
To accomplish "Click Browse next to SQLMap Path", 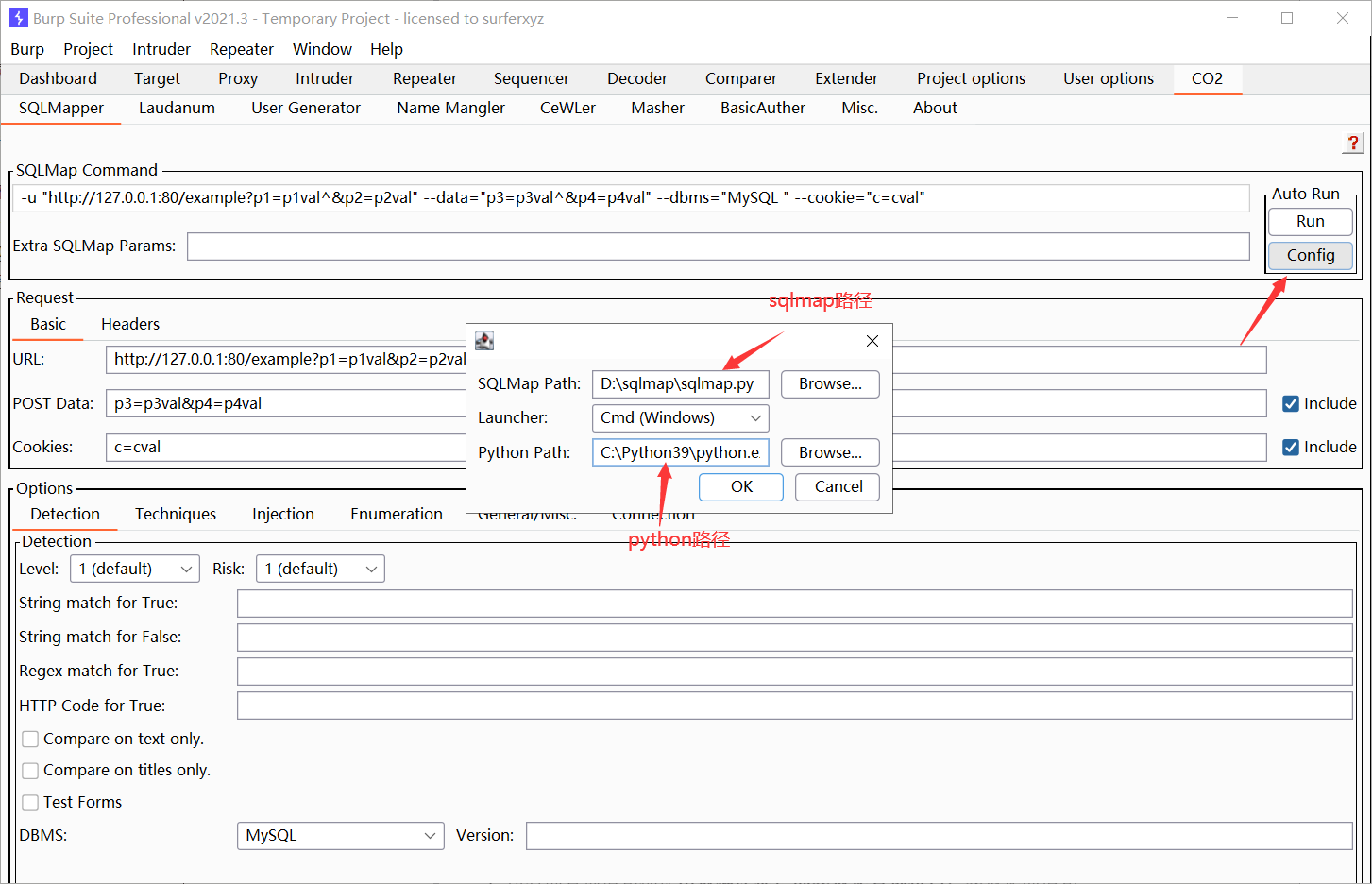I will [x=830, y=383].
